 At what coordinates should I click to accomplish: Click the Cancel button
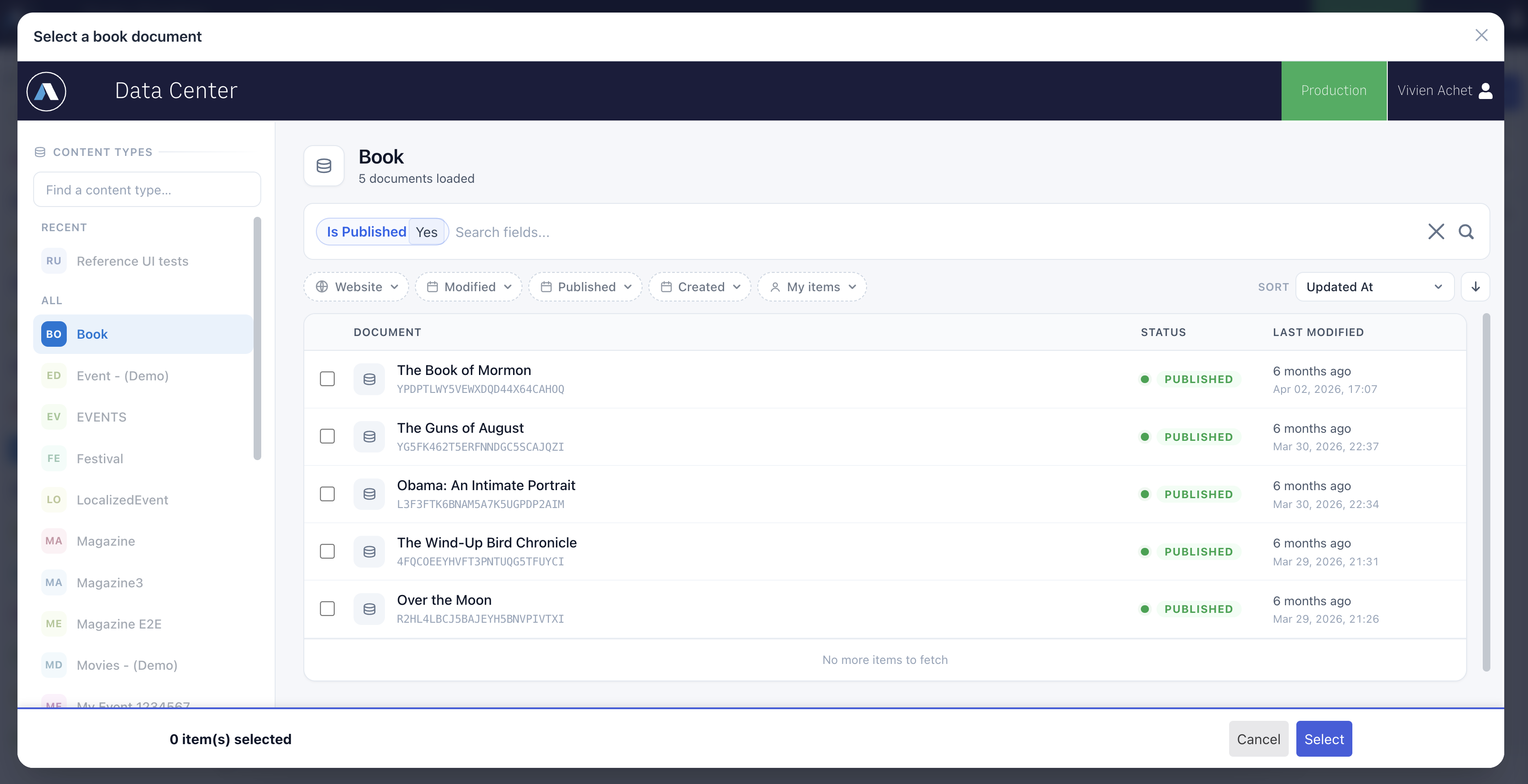[x=1258, y=739]
